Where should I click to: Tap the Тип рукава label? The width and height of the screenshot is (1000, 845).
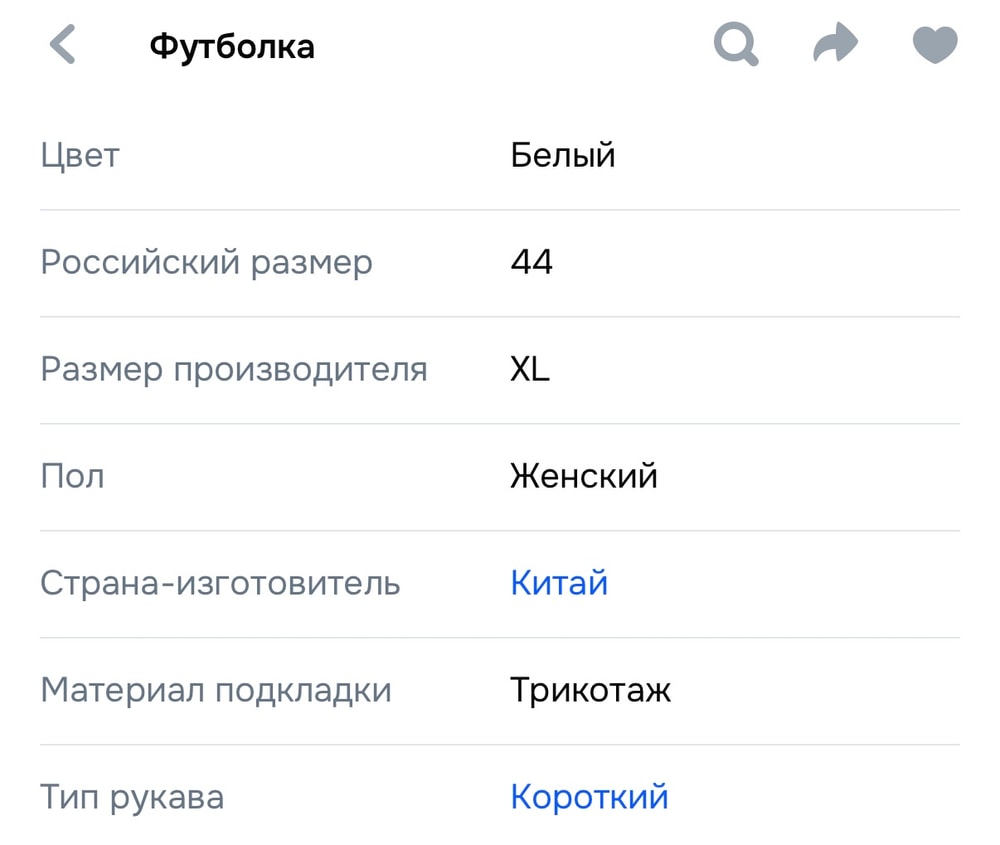click(132, 797)
